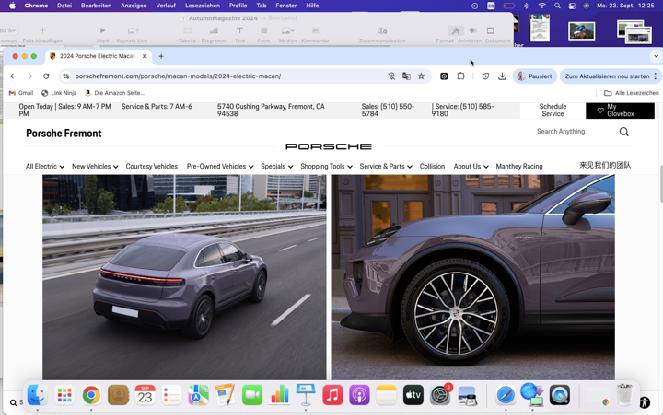Click the Porsche Fremont site title

point(64,133)
